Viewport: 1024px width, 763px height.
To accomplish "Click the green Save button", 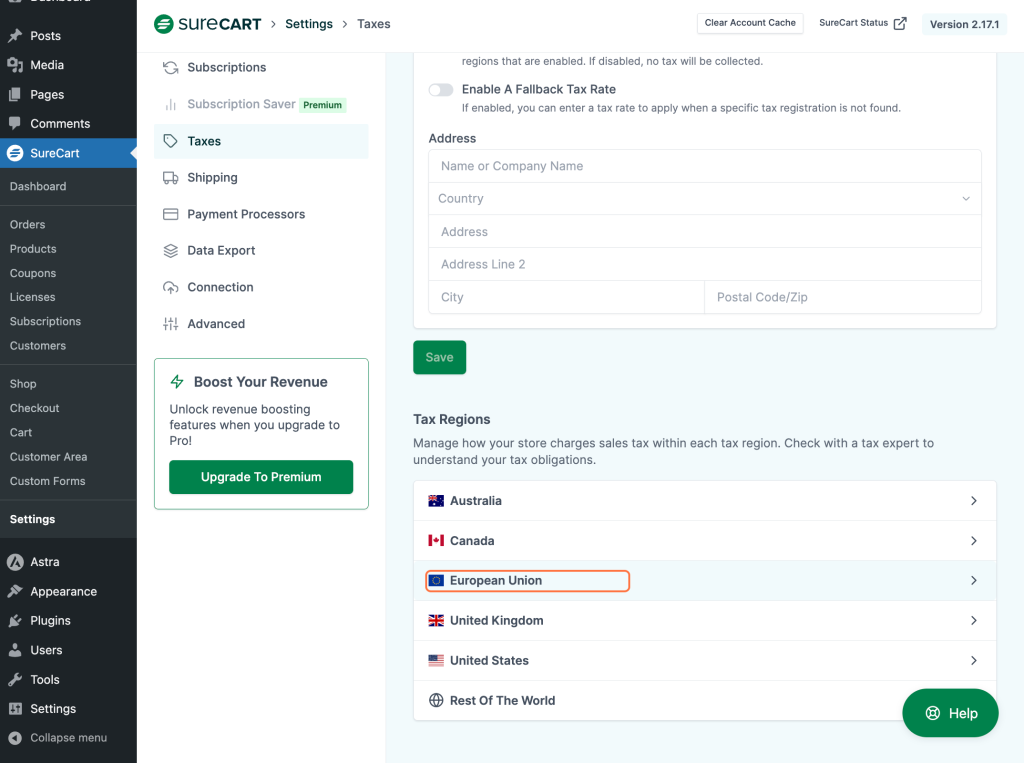I will pos(439,358).
